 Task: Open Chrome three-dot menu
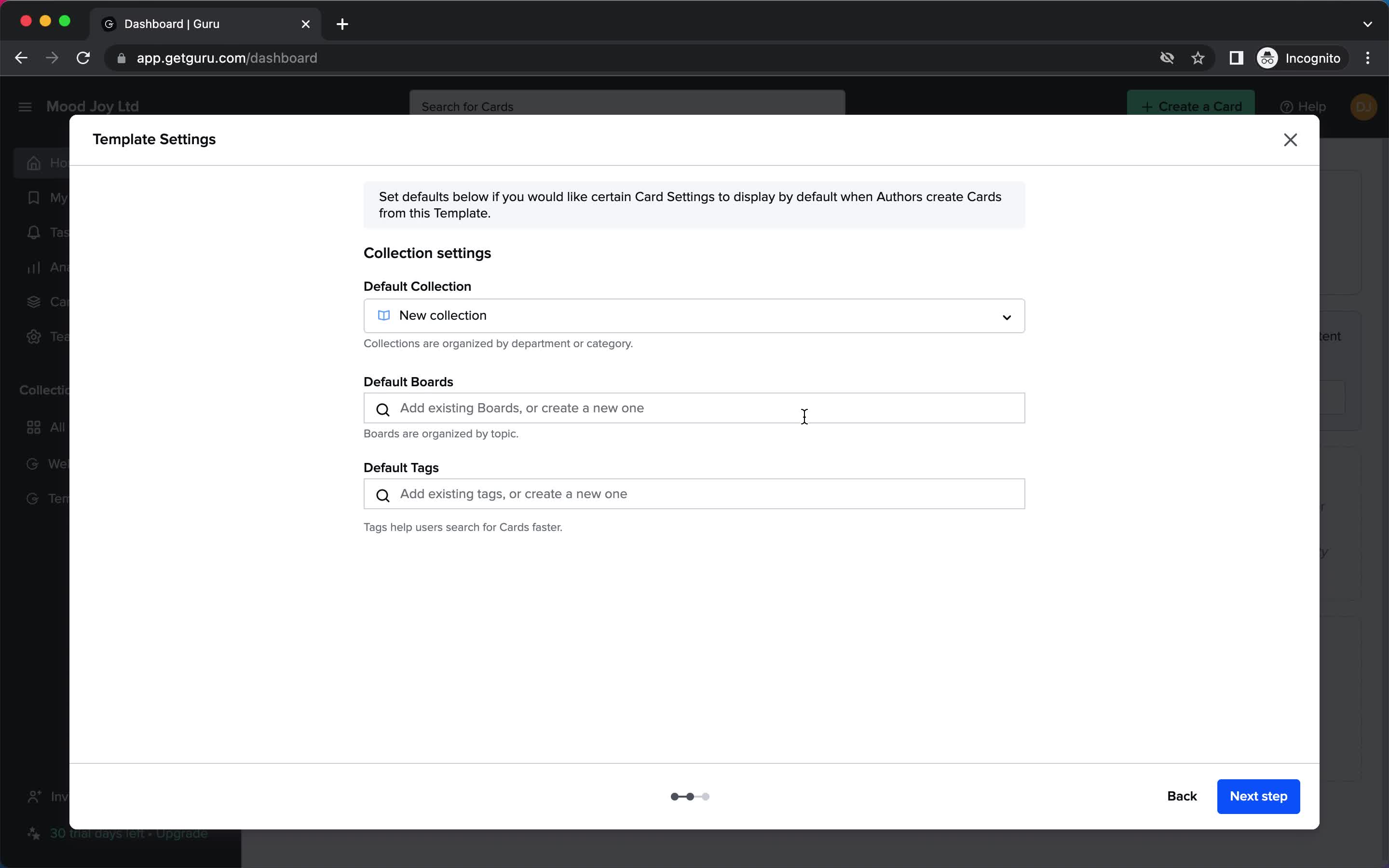tap(1368, 58)
